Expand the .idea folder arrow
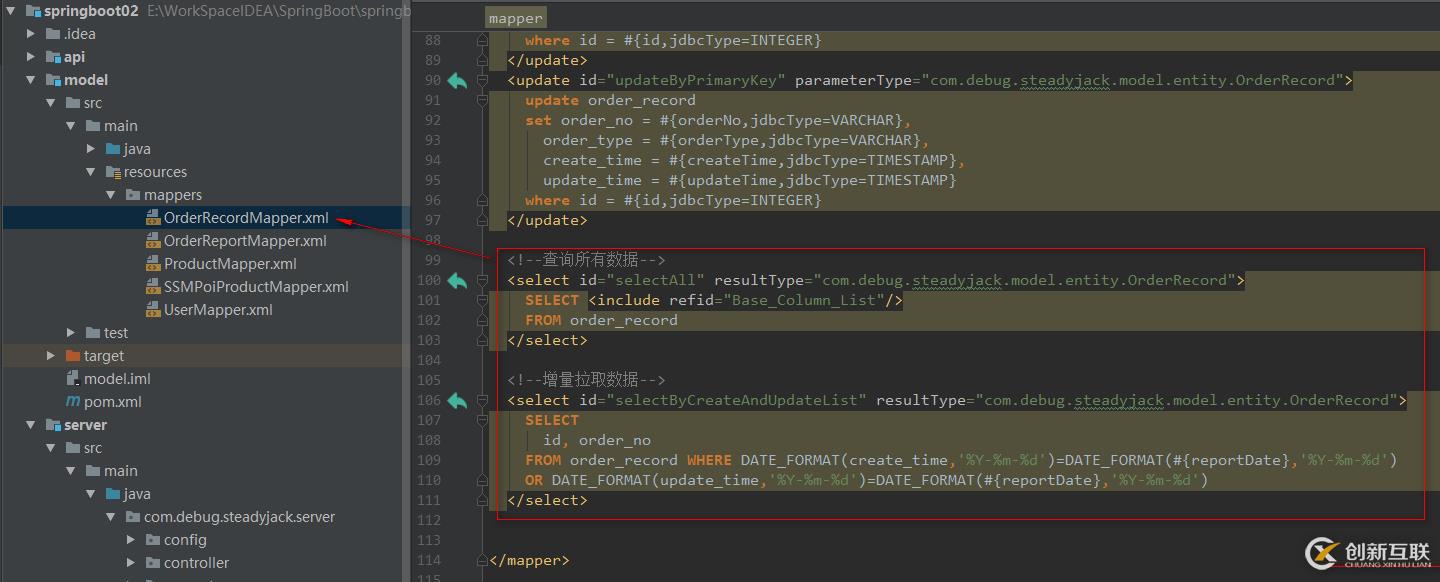Screen dimensions: 1440x582 [31, 34]
